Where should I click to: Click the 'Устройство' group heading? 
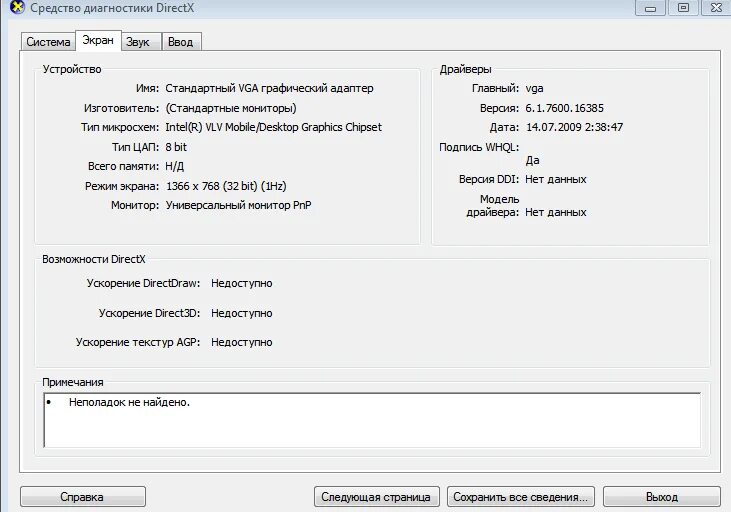tap(72, 69)
